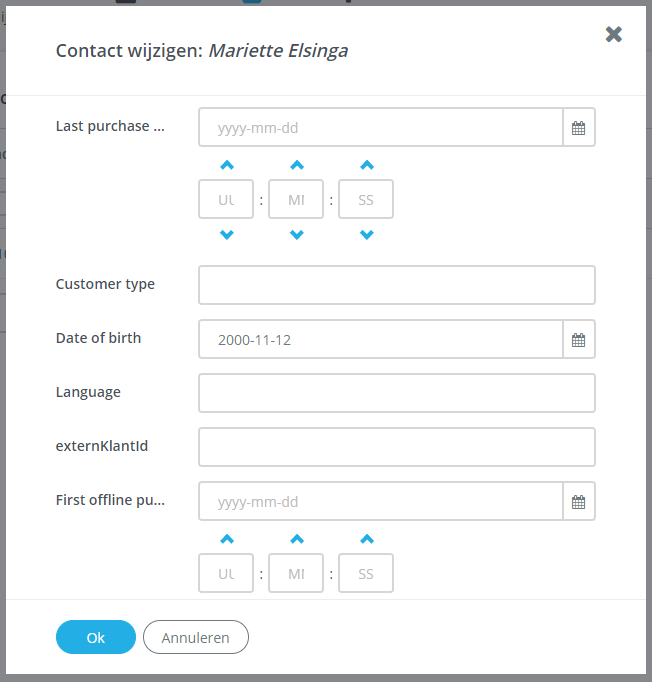Image resolution: width=652 pixels, height=682 pixels.
Task: Close the Contact wijzigen dialog
Action: (x=614, y=35)
